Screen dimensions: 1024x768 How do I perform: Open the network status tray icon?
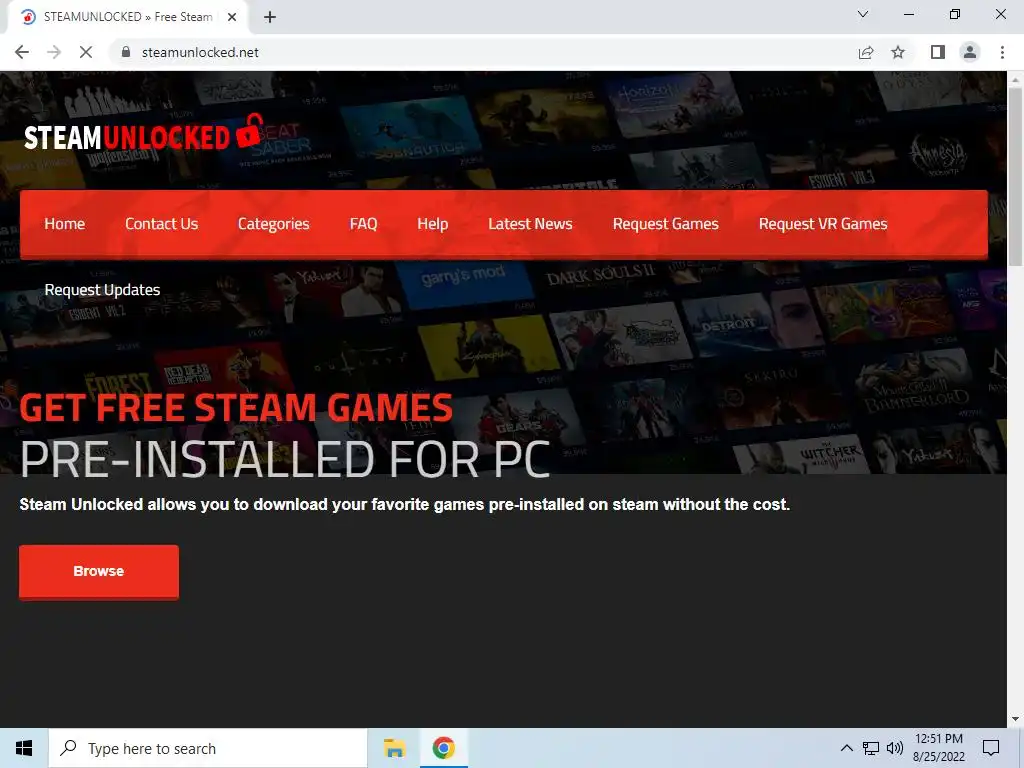pos(871,748)
